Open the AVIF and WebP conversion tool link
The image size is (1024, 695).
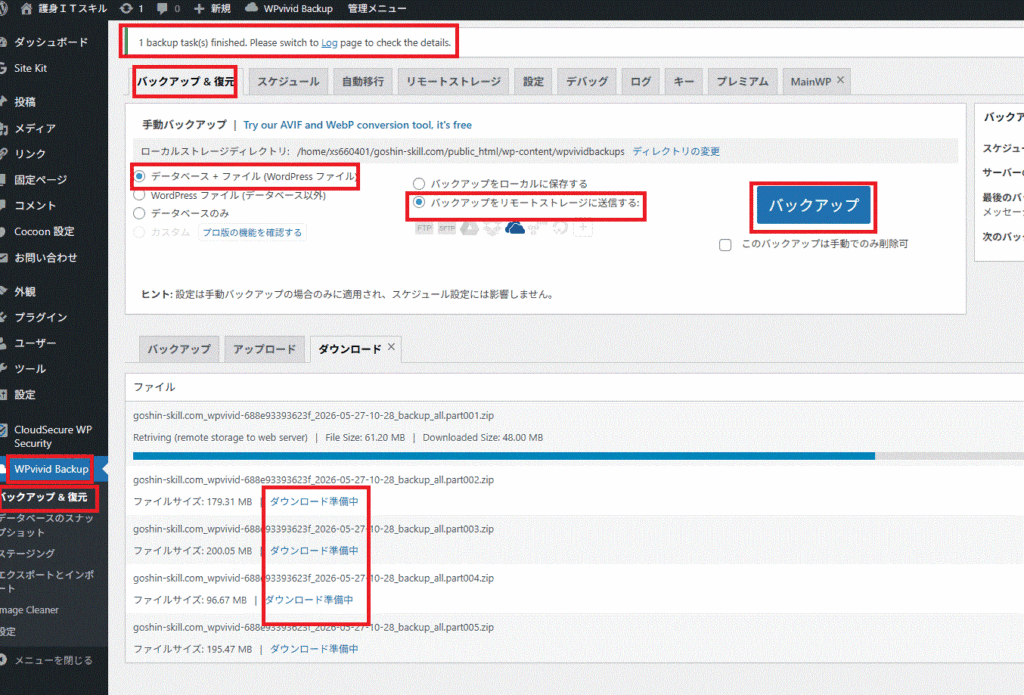point(357,125)
